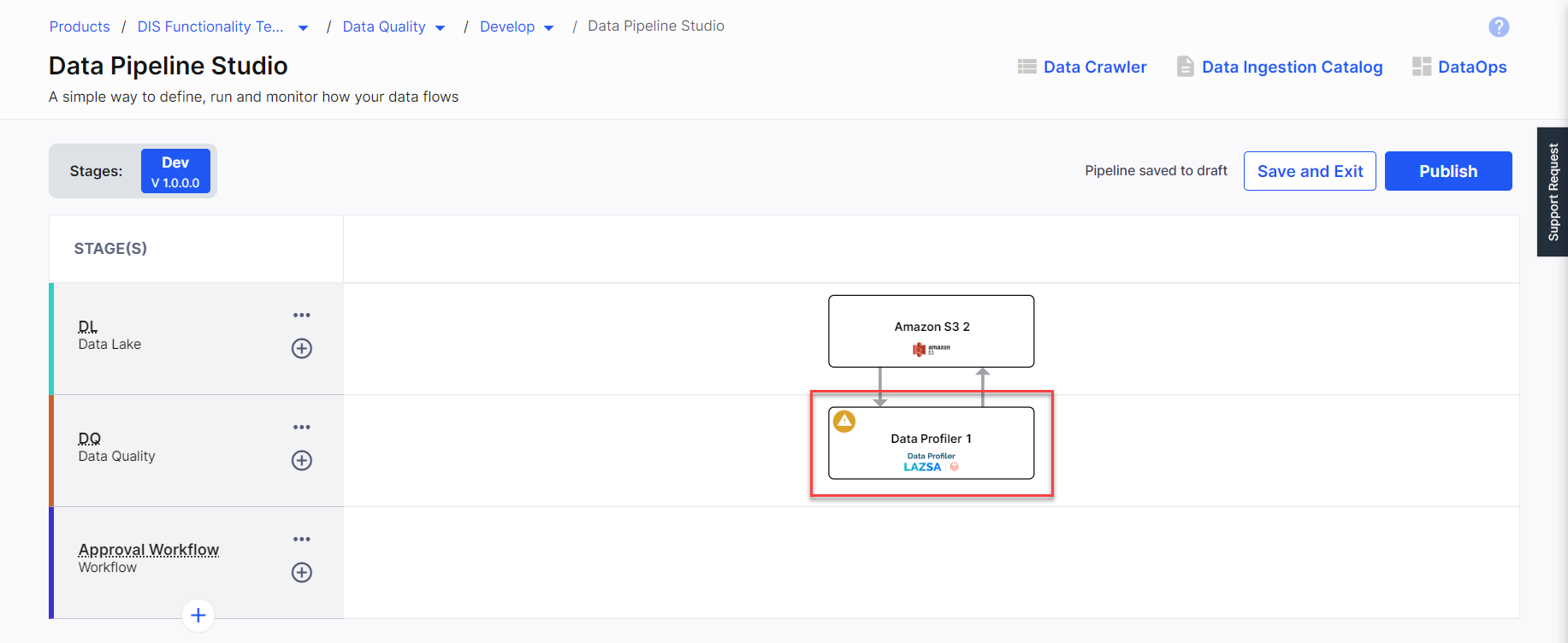This screenshot has height=643, width=1568.
Task: Select the Amazon S3 2 node
Action: coord(931,331)
